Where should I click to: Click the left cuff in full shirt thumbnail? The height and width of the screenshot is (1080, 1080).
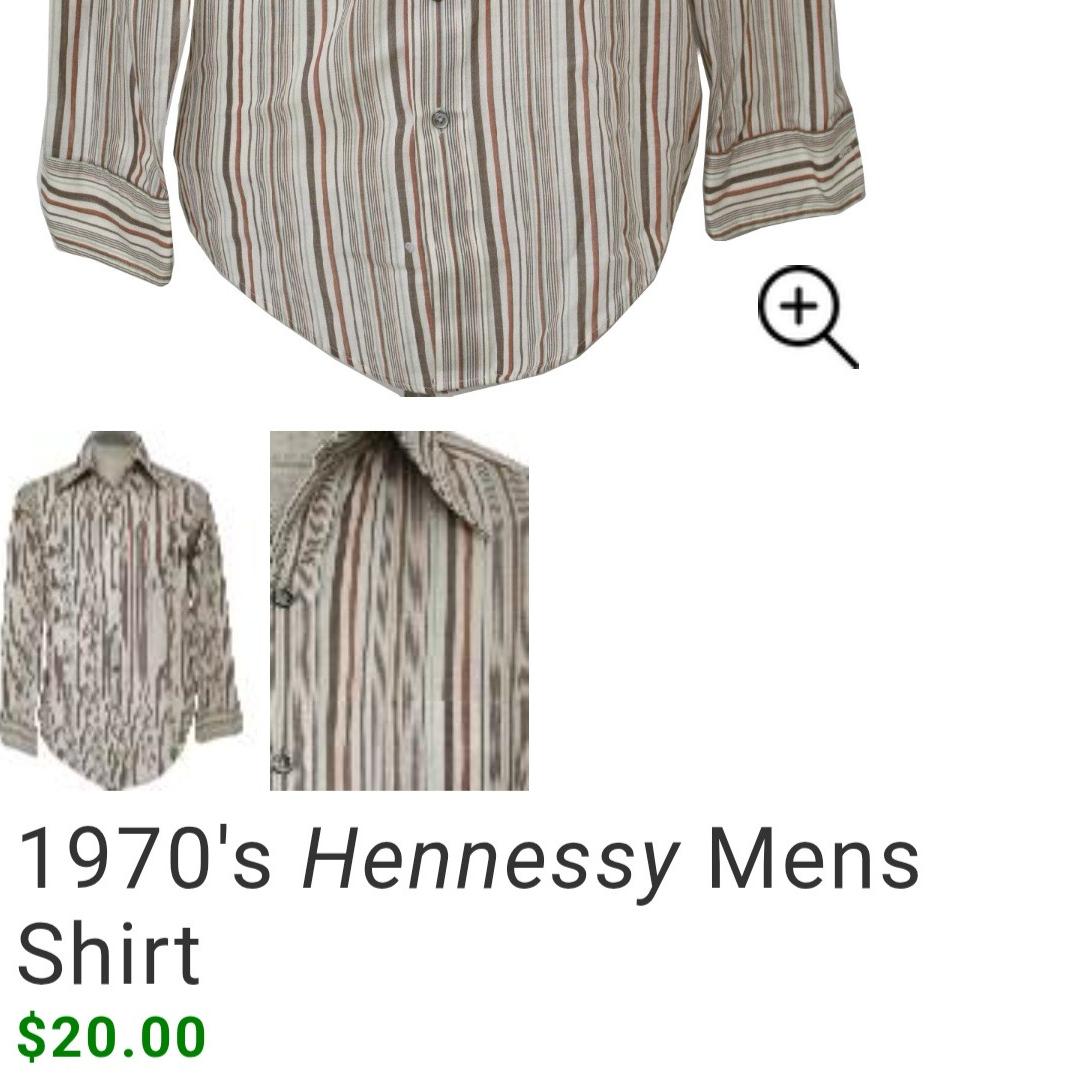17,734
